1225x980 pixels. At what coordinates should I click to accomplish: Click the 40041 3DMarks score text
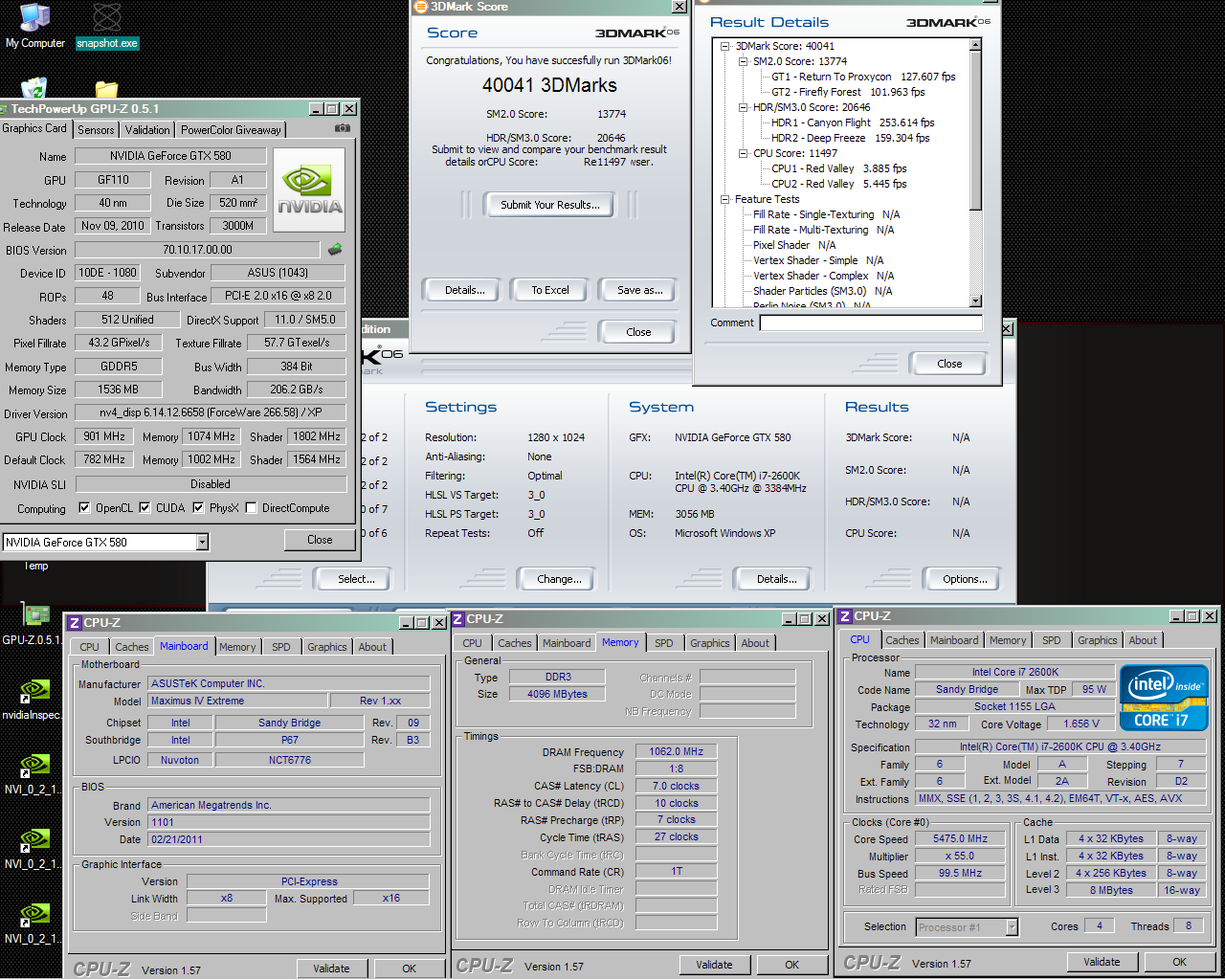click(549, 85)
